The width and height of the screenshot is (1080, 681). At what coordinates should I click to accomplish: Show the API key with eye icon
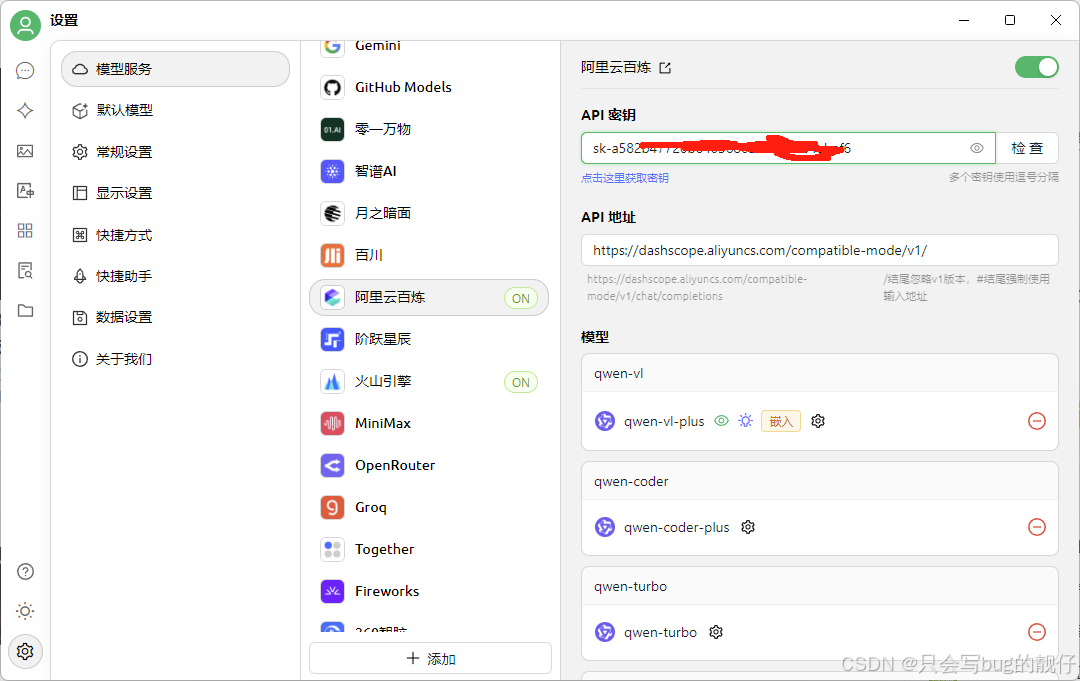tap(977, 148)
